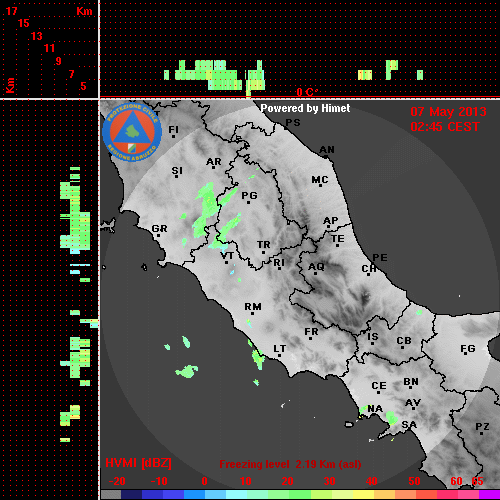Select the TE city label
Screen dimensions: 500x500
click(x=338, y=239)
